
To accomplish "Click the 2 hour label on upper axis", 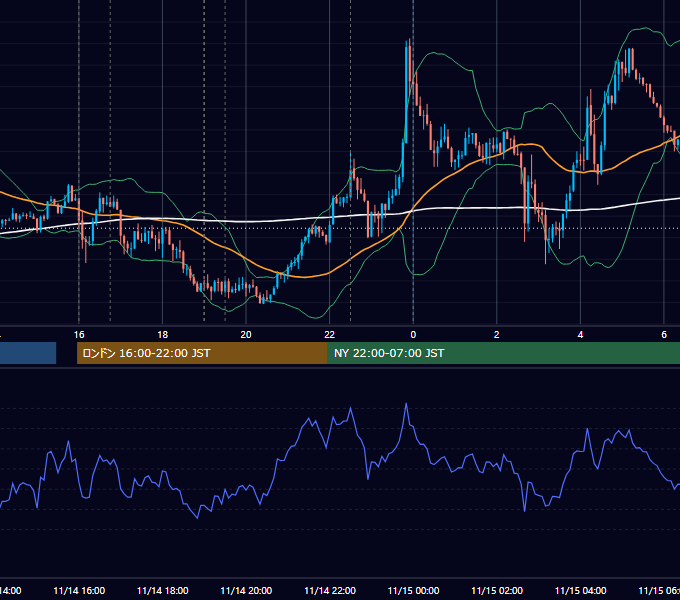I will click(x=497, y=334).
